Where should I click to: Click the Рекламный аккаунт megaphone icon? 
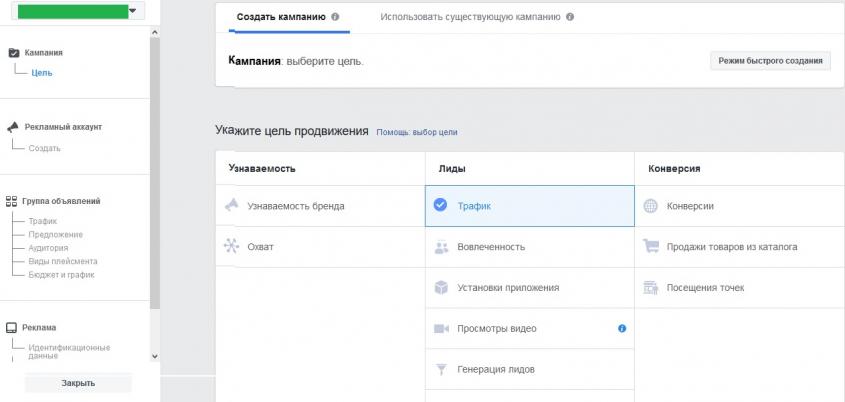pyautogui.click(x=13, y=127)
